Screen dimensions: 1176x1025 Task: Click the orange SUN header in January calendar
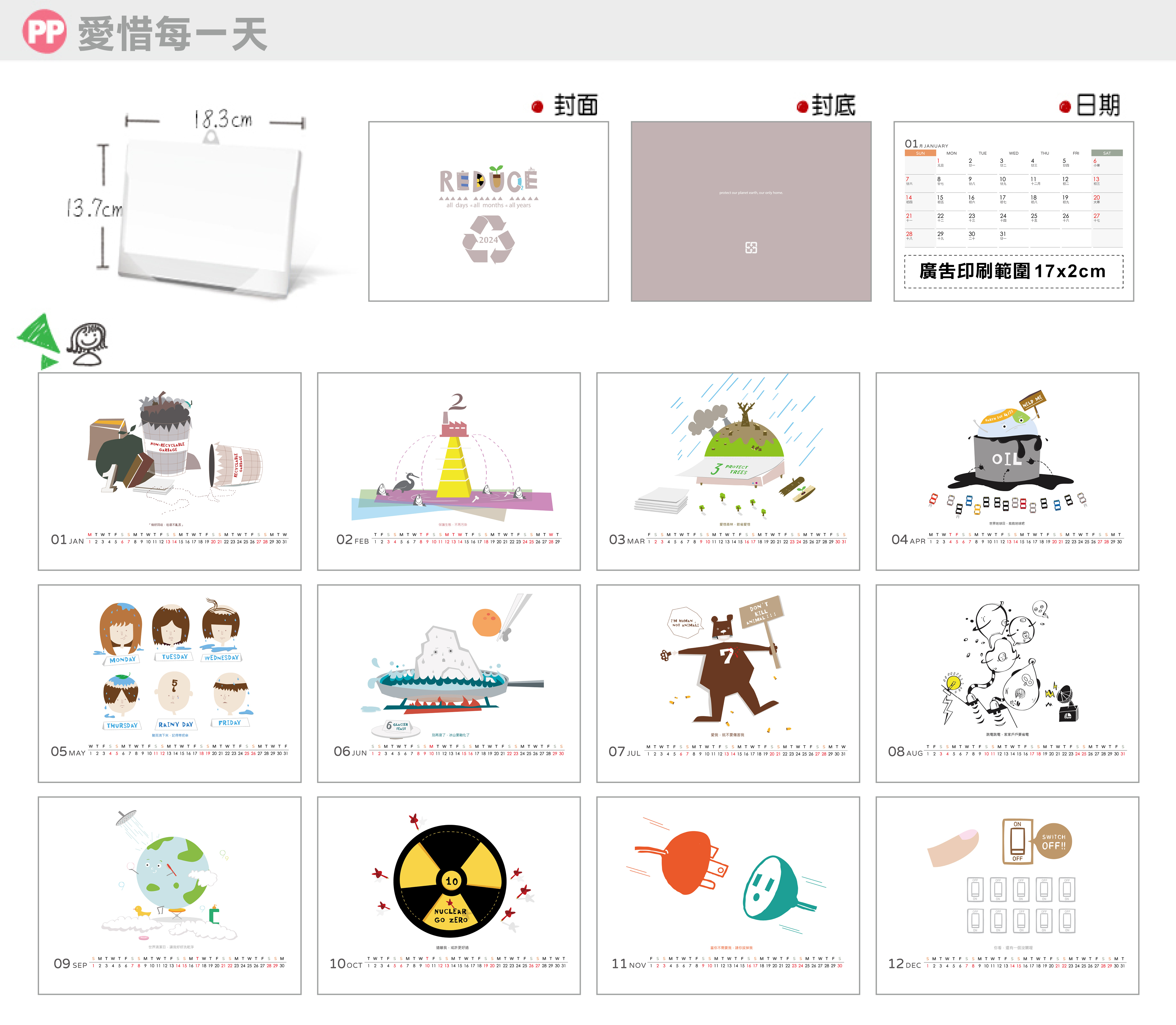920,153
